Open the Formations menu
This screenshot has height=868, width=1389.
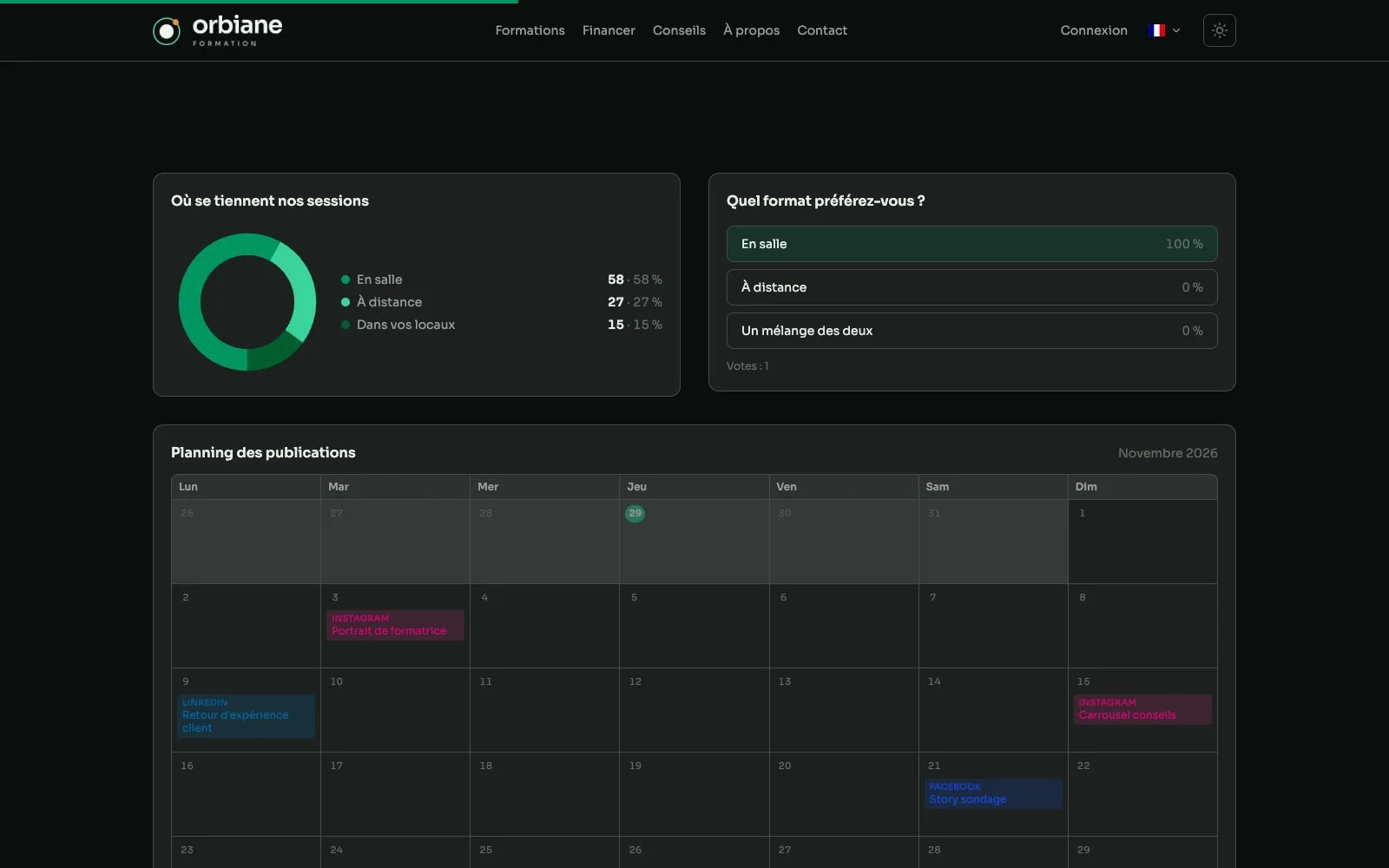tap(530, 30)
